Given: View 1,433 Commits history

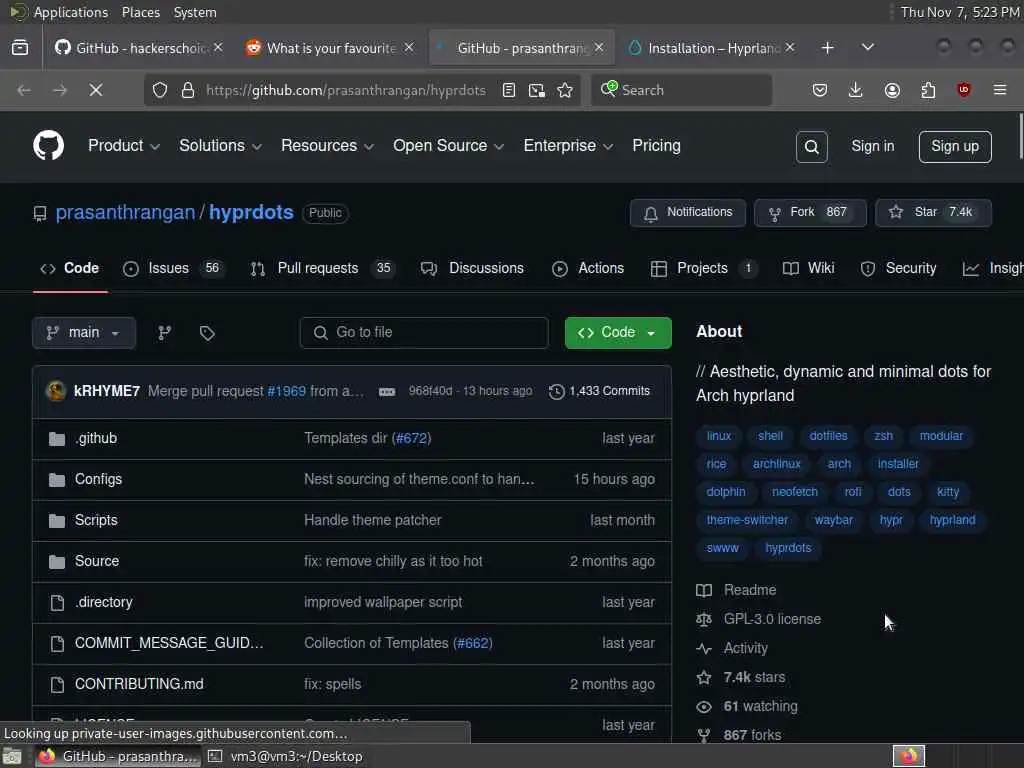Looking at the screenshot, I should tap(600, 391).
